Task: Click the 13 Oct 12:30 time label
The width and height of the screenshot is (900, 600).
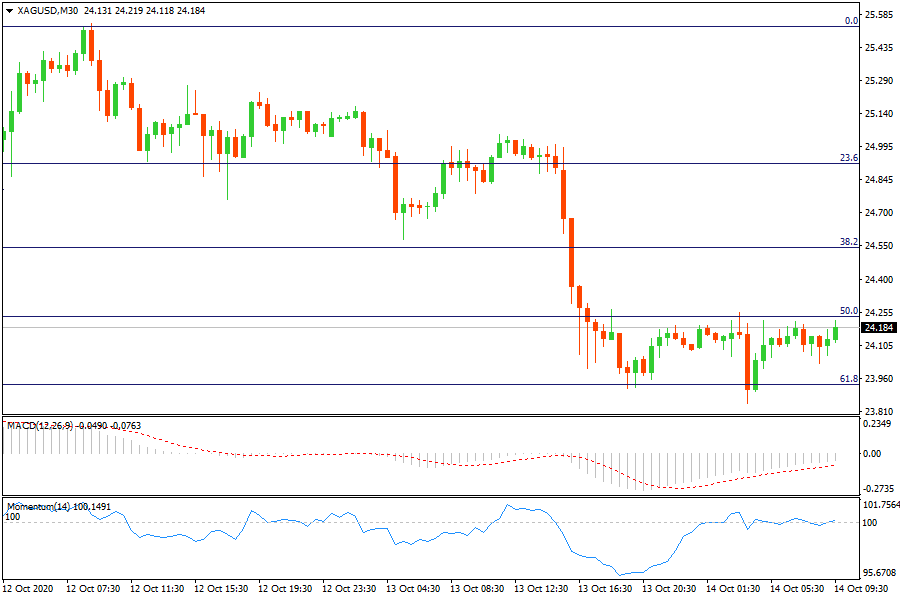Action: 543,589
